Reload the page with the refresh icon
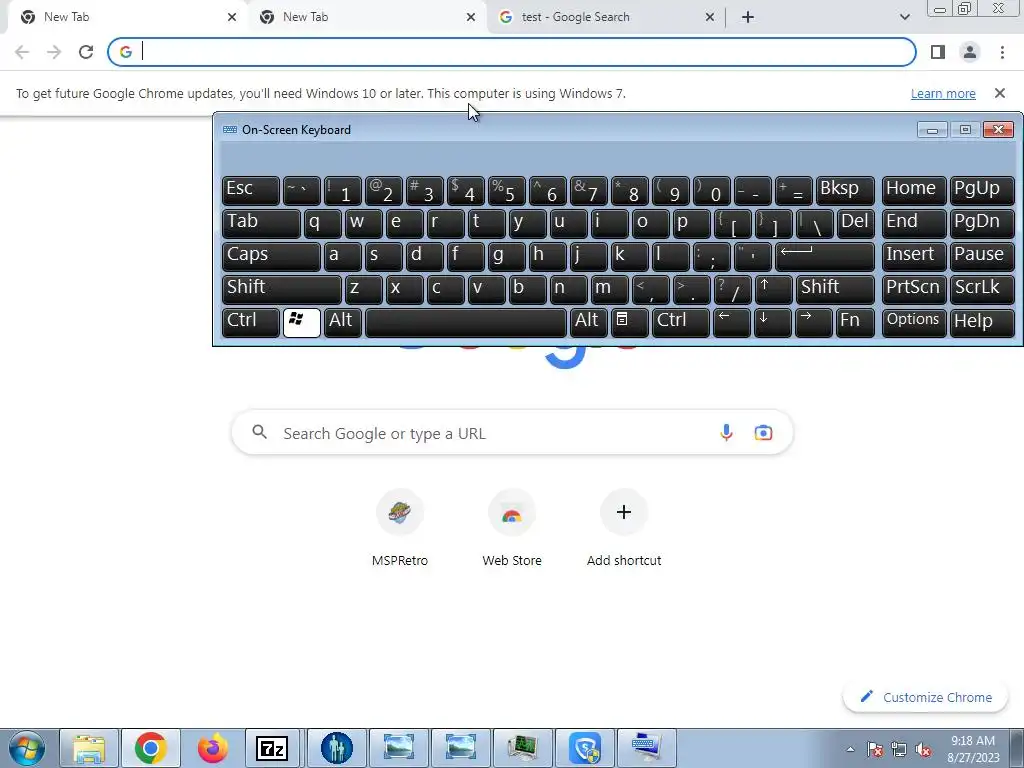This screenshot has height=768, width=1024. tap(86, 52)
